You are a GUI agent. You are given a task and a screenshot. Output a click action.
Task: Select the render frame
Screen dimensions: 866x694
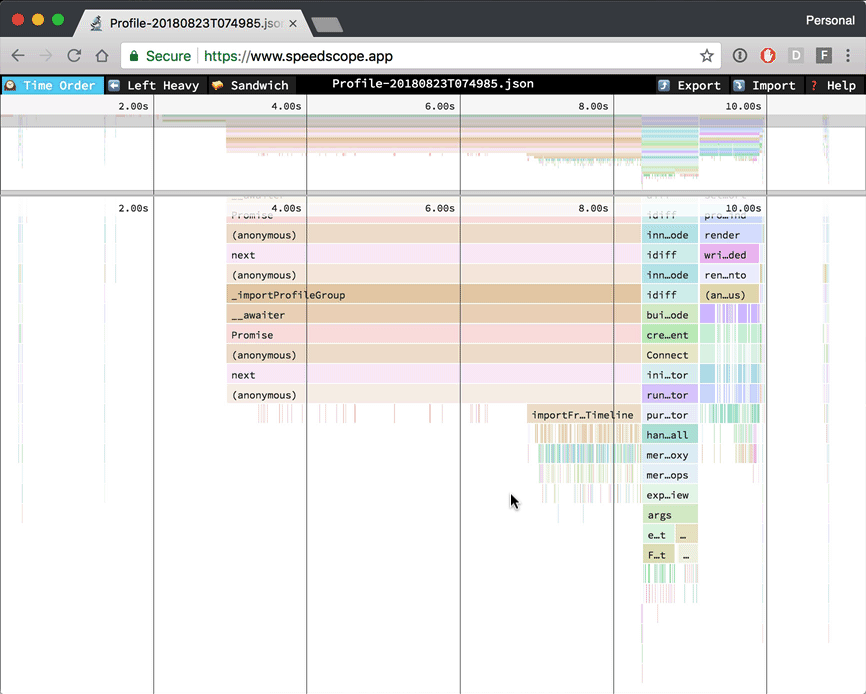coord(731,235)
